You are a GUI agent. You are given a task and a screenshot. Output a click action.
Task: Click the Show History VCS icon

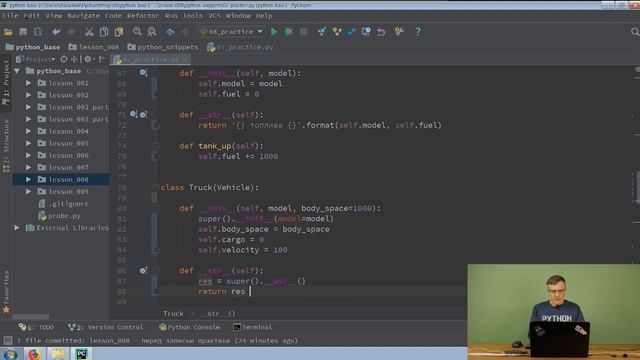[366, 32]
